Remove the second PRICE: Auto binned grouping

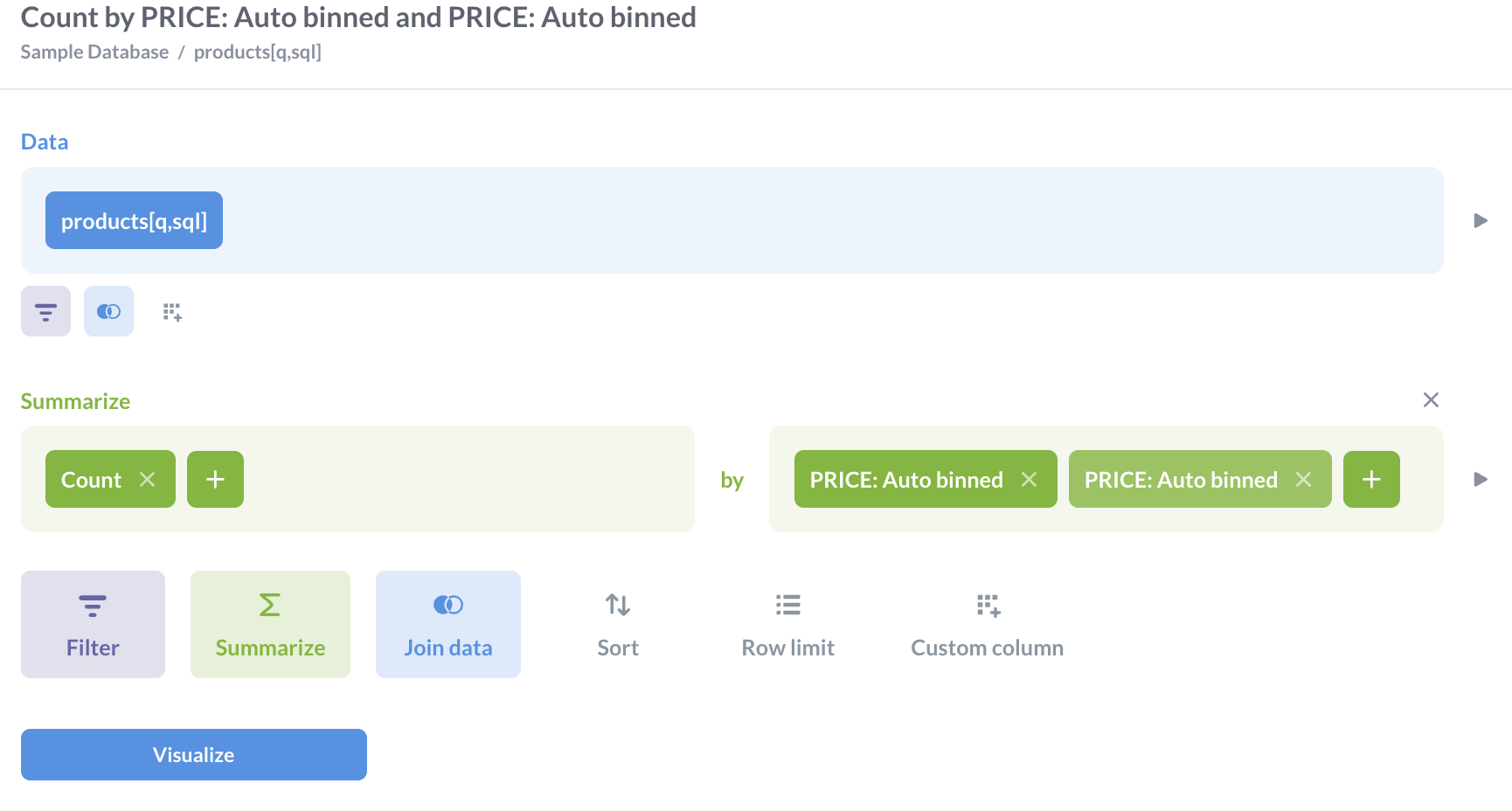point(1304,479)
